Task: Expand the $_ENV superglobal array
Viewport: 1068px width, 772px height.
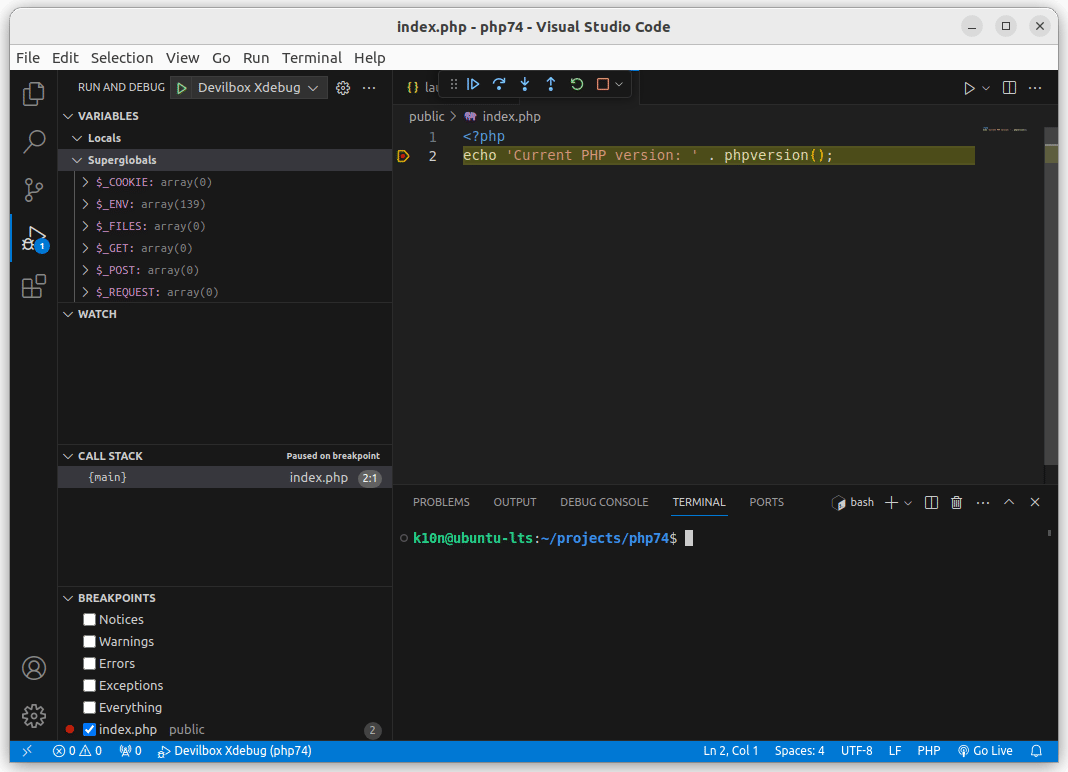Action: (x=86, y=204)
